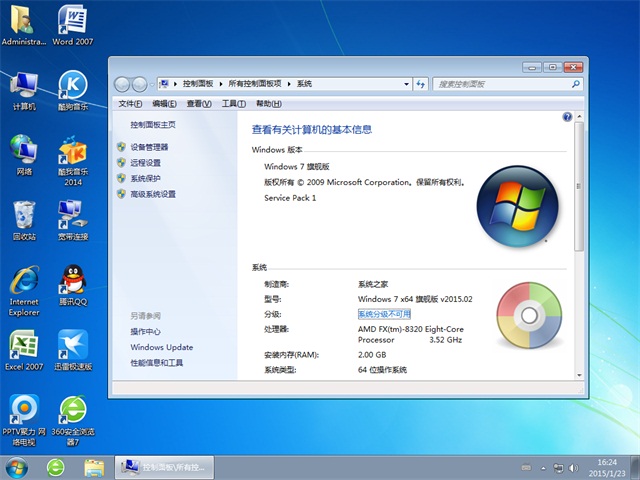Open 360 browser pinned on taskbar
The height and width of the screenshot is (480, 640).
pos(56,468)
